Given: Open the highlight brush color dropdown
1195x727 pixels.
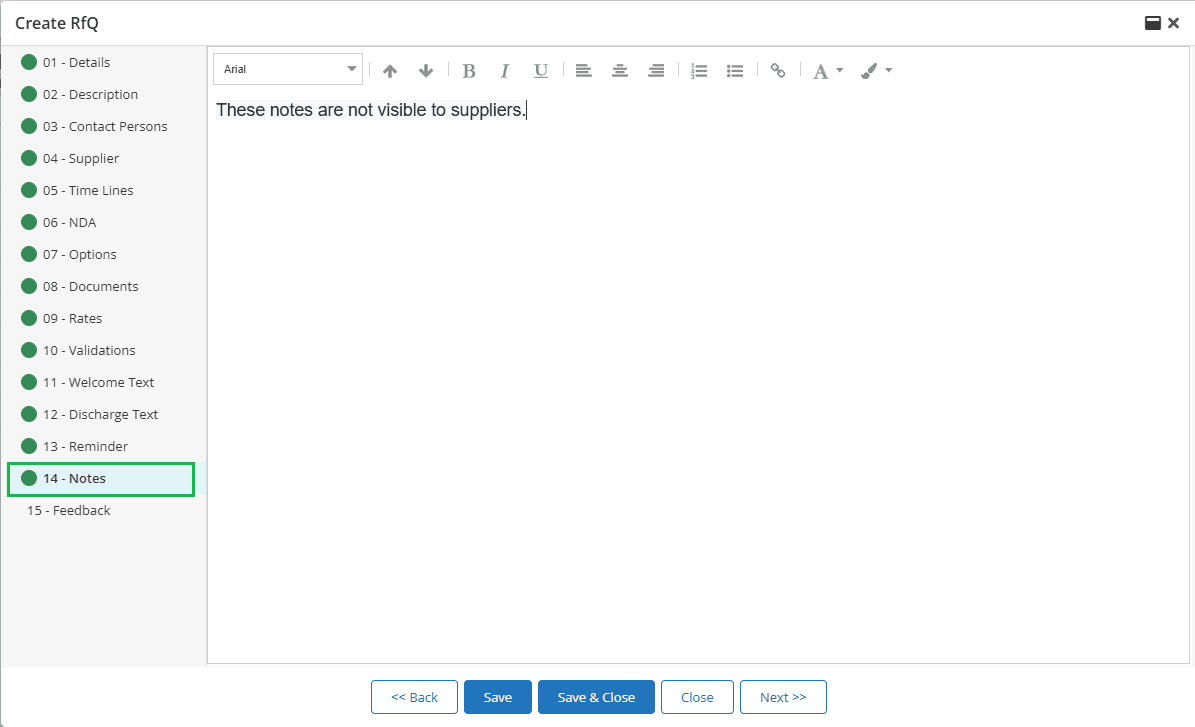Looking at the screenshot, I should pos(876,71).
